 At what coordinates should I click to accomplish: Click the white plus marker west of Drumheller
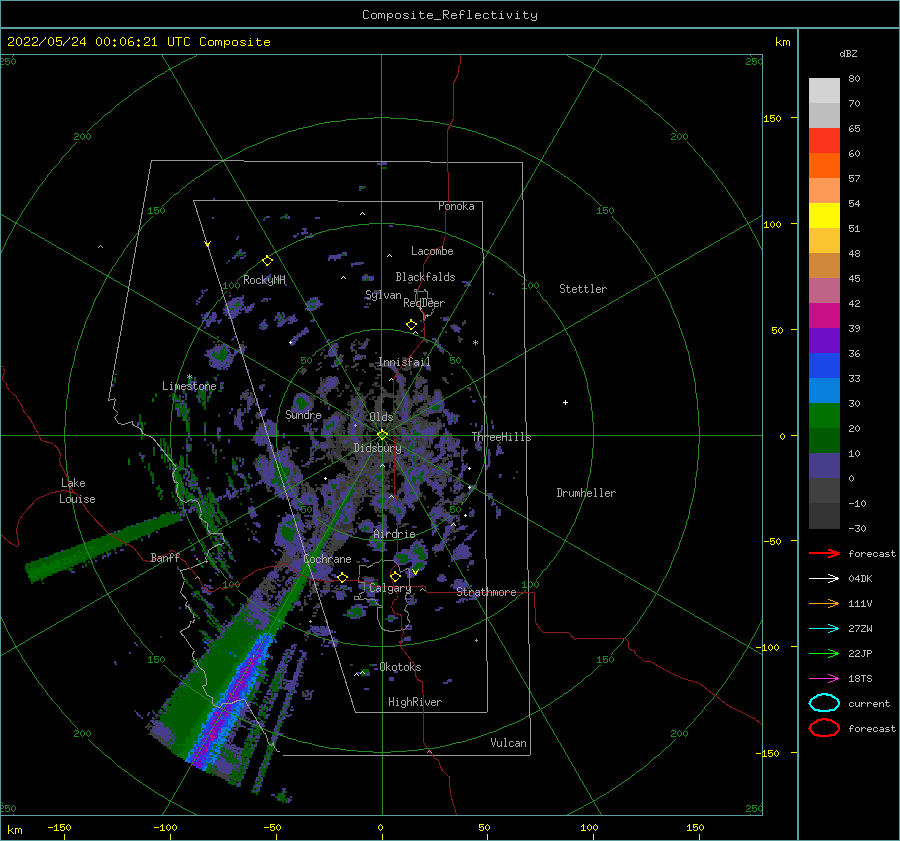pos(565,402)
